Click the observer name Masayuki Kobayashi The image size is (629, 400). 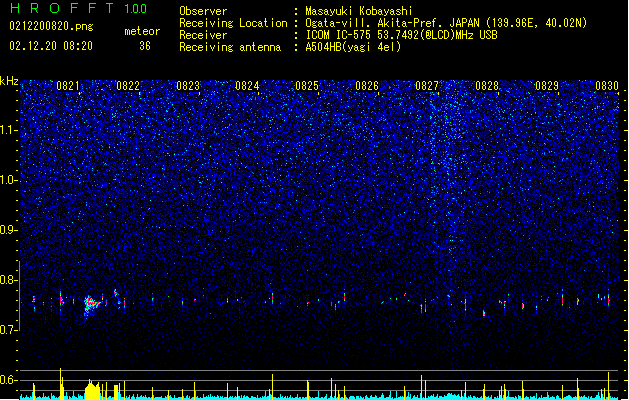359,11
